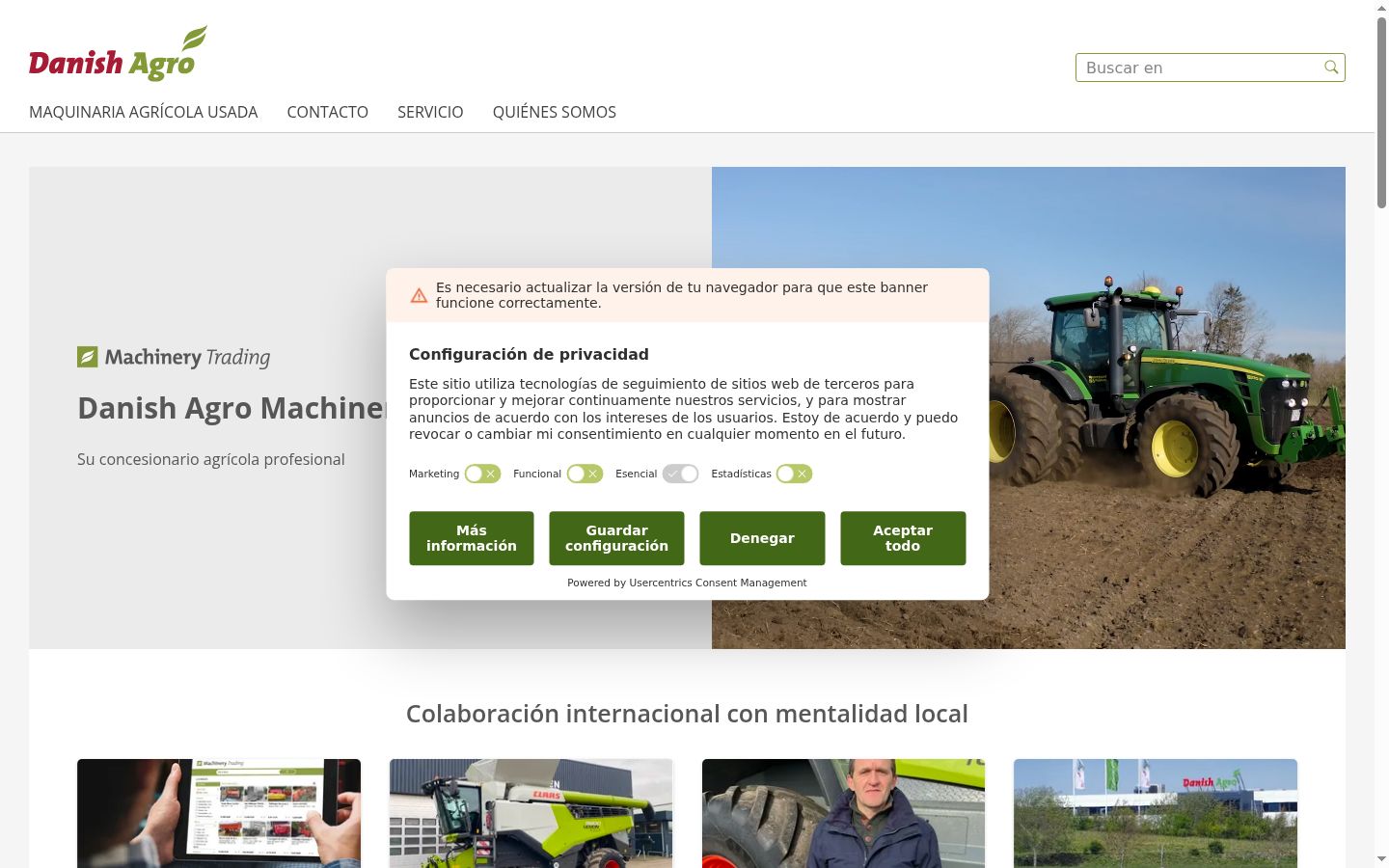Open the Claas combine harvester thumbnail
This screenshot has width=1389, height=868.
(x=531, y=813)
